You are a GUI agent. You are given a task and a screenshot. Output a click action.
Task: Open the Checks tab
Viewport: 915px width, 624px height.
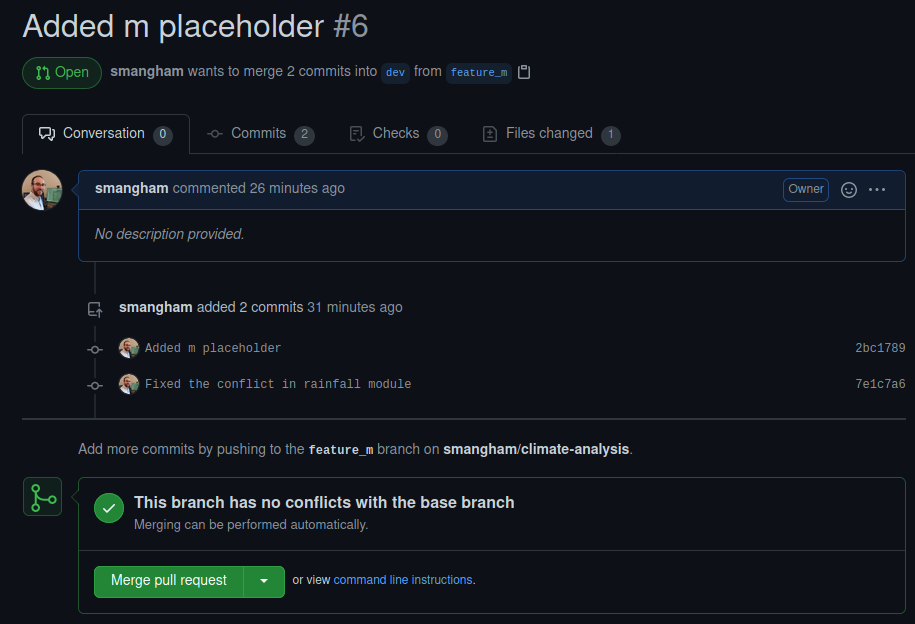click(397, 134)
